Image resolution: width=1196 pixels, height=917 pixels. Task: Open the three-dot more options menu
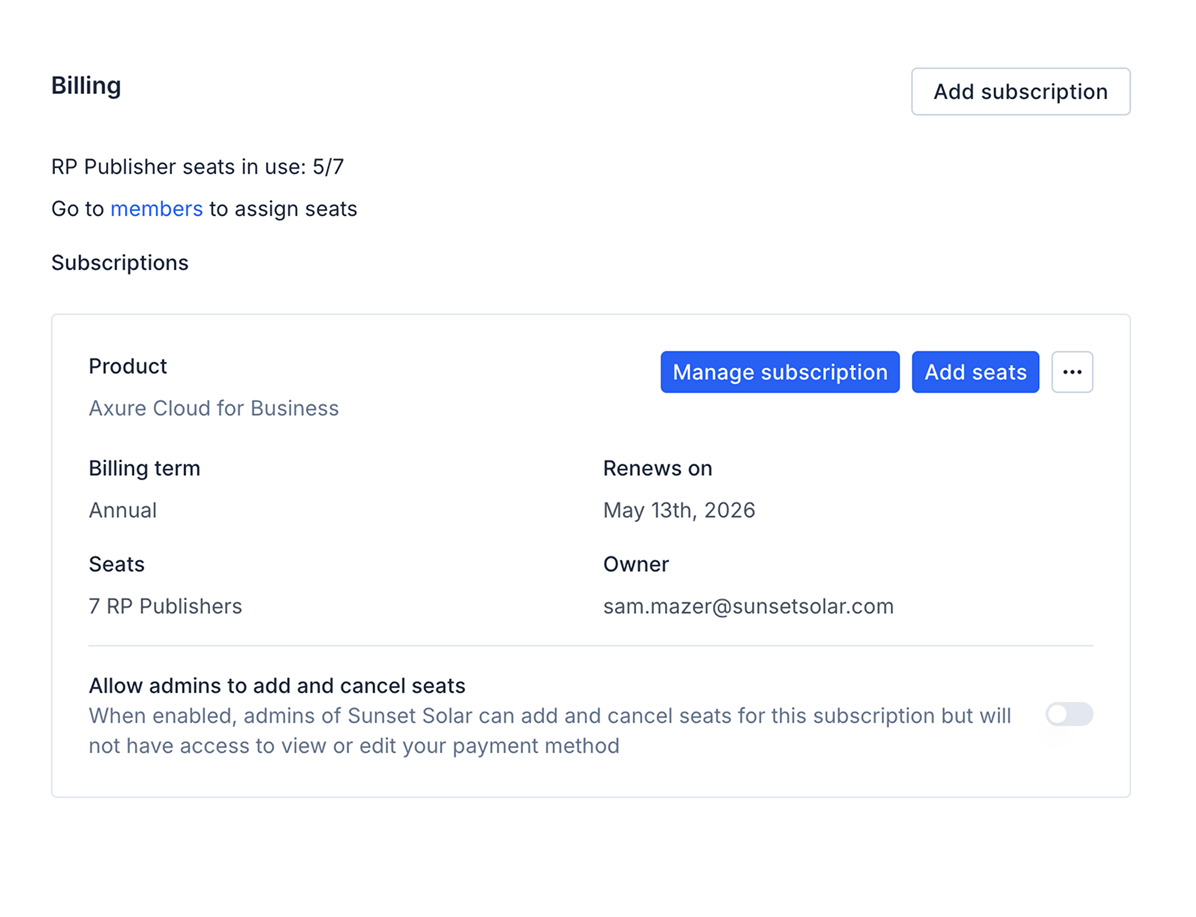[x=1072, y=372]
